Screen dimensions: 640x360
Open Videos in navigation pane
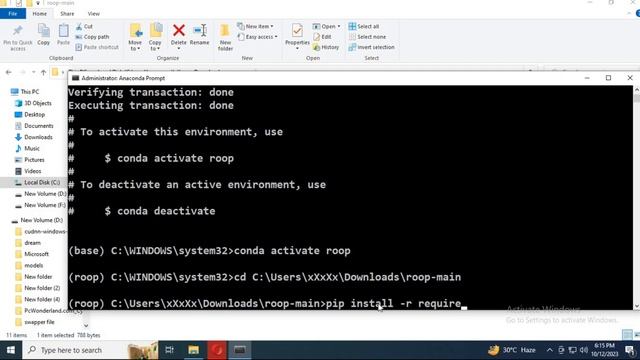point(28,171)
